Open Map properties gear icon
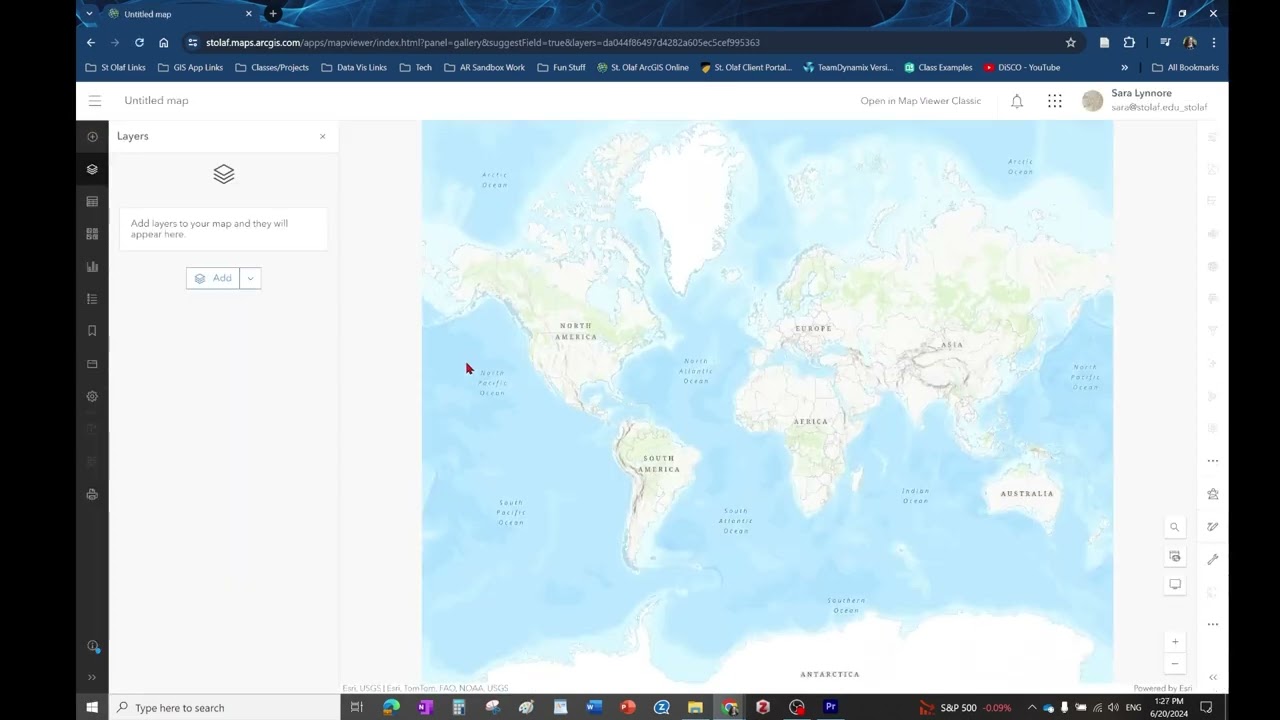This screenshot has height=720, width=1280. coord(92,396)
